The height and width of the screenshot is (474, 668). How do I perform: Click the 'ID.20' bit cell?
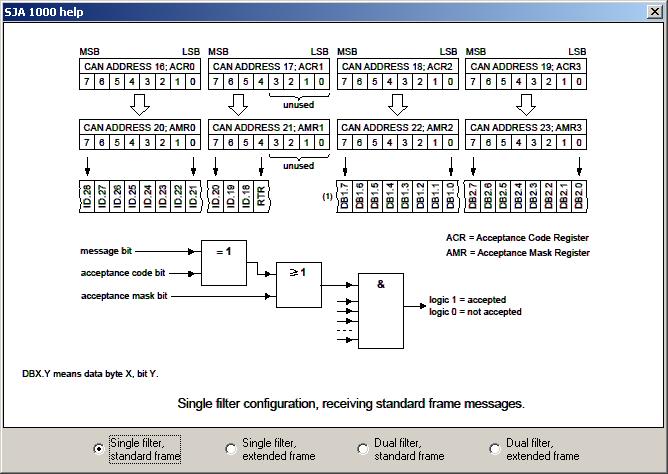pyautogui.click(x=216, y=196)
